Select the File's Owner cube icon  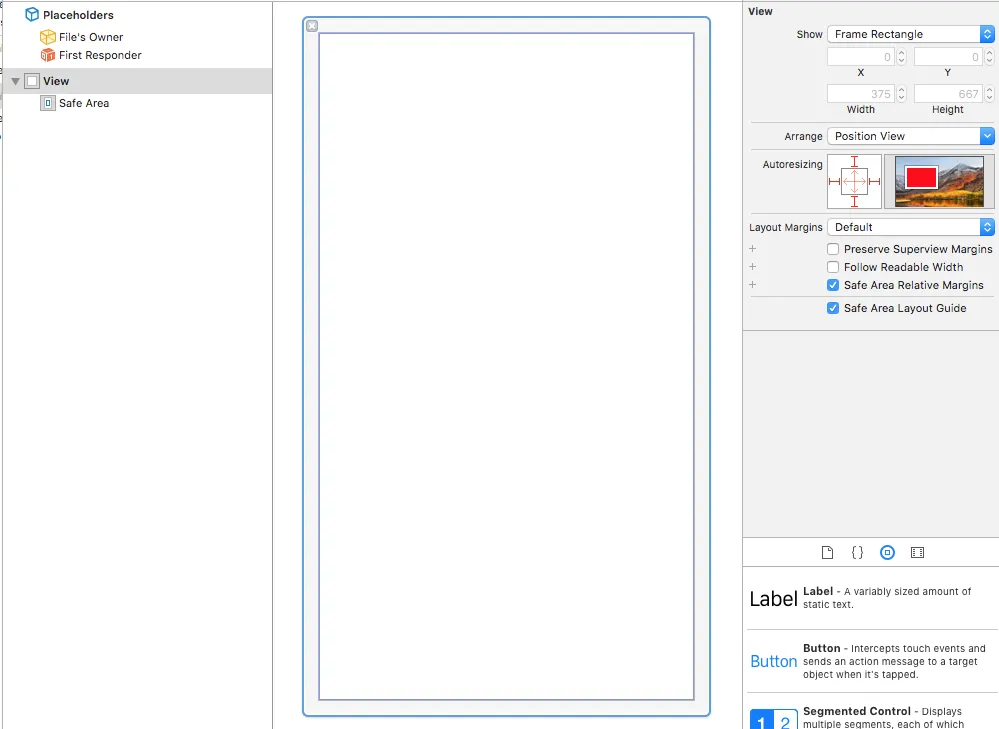click(x=48, y=37)
